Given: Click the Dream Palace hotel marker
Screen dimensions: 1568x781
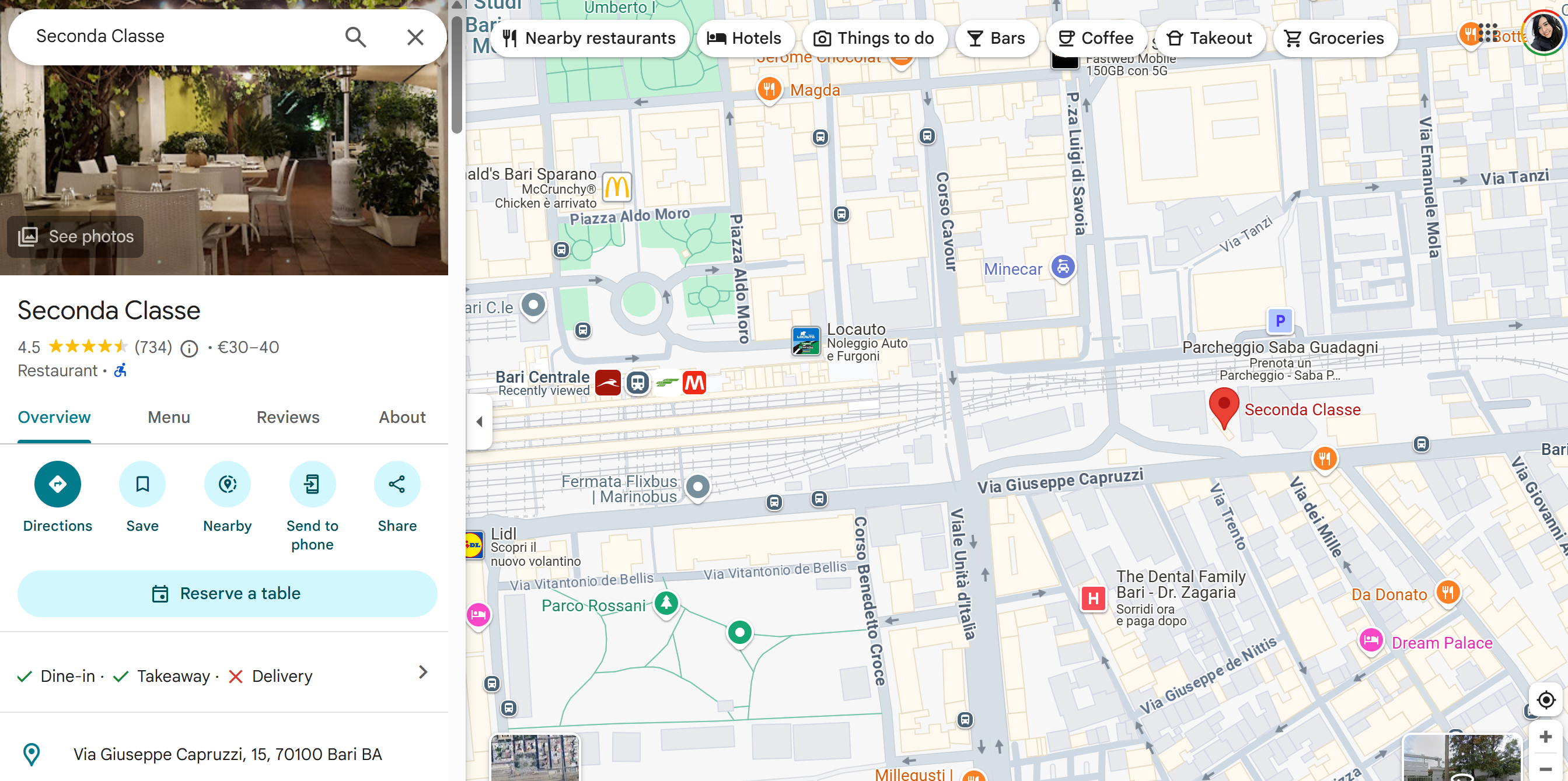Looking at the screenshot, I should click(x=1371, y=641).
